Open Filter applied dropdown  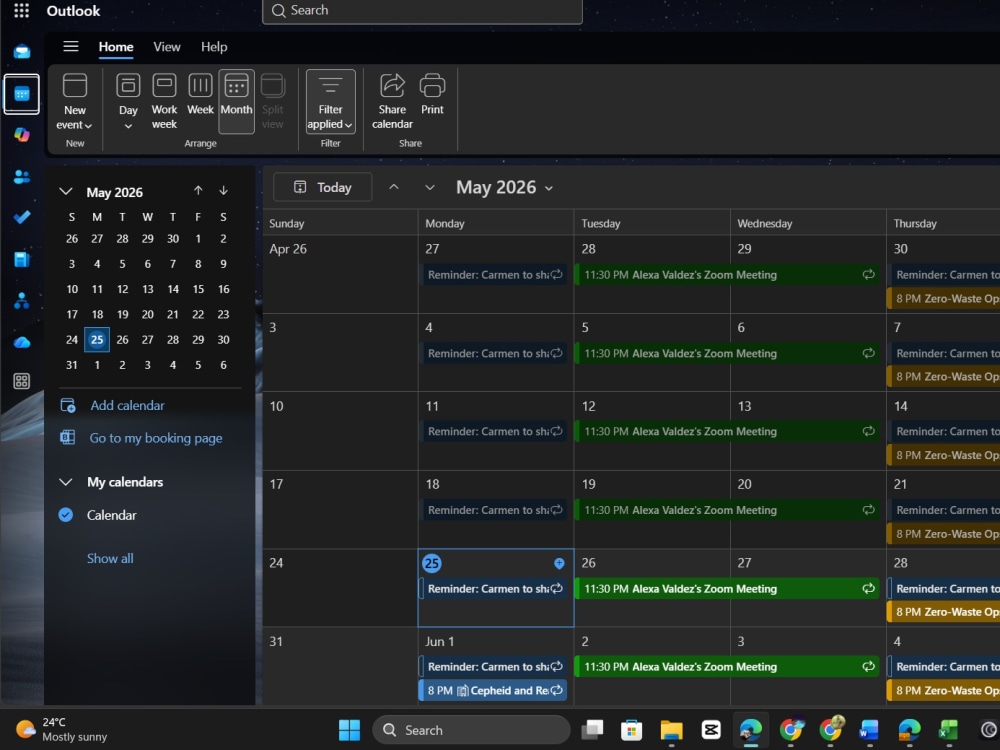pos(330,101)
